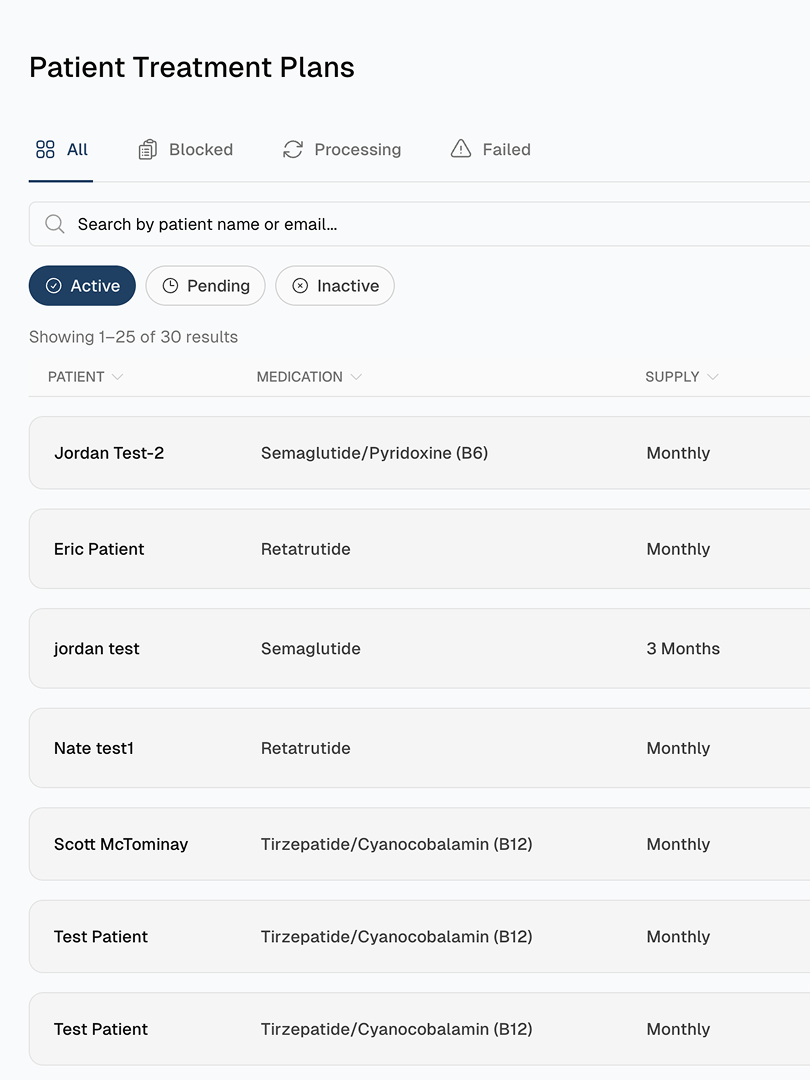Open the Blocked tab
810x1080 pixels.
coord(186,149)
